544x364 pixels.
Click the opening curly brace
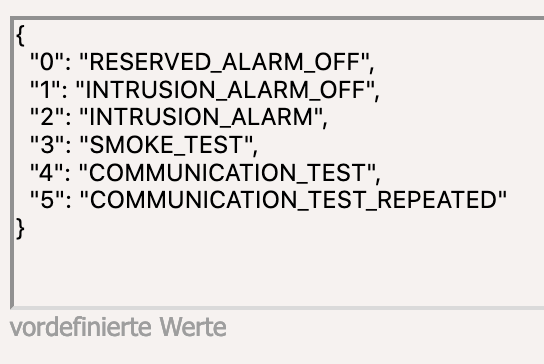20,35
